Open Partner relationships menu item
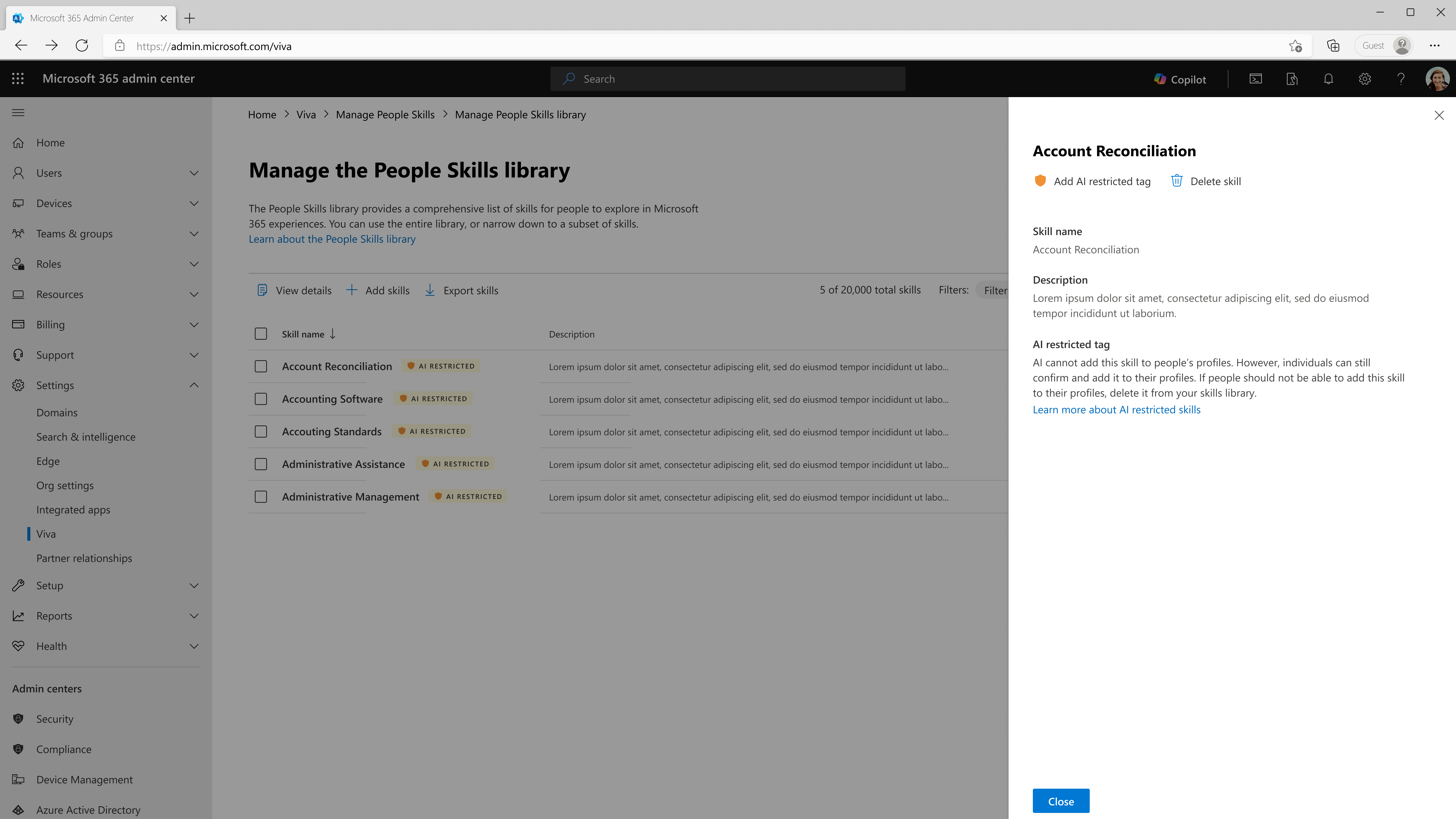 84,559
